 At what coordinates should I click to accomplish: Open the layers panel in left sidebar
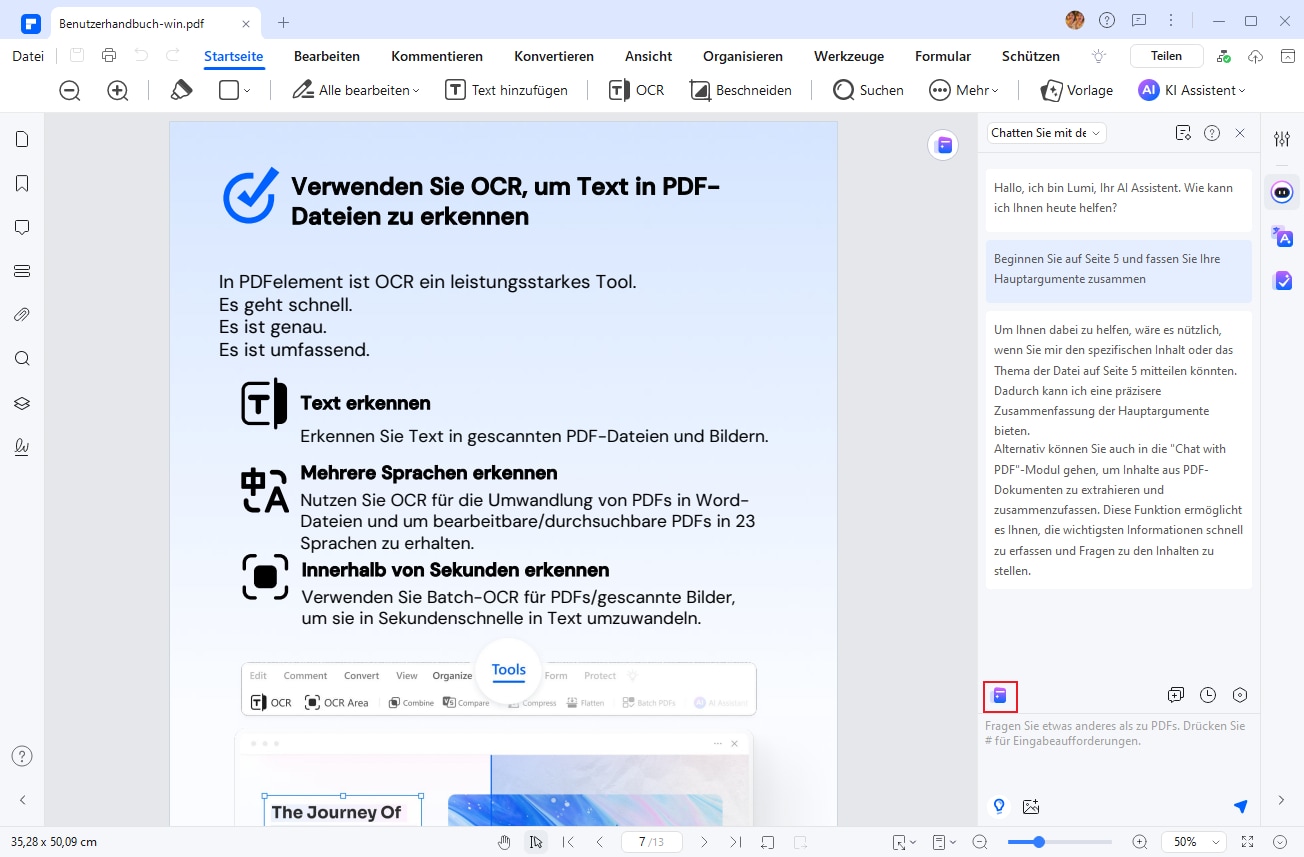(x=22, y=403)
